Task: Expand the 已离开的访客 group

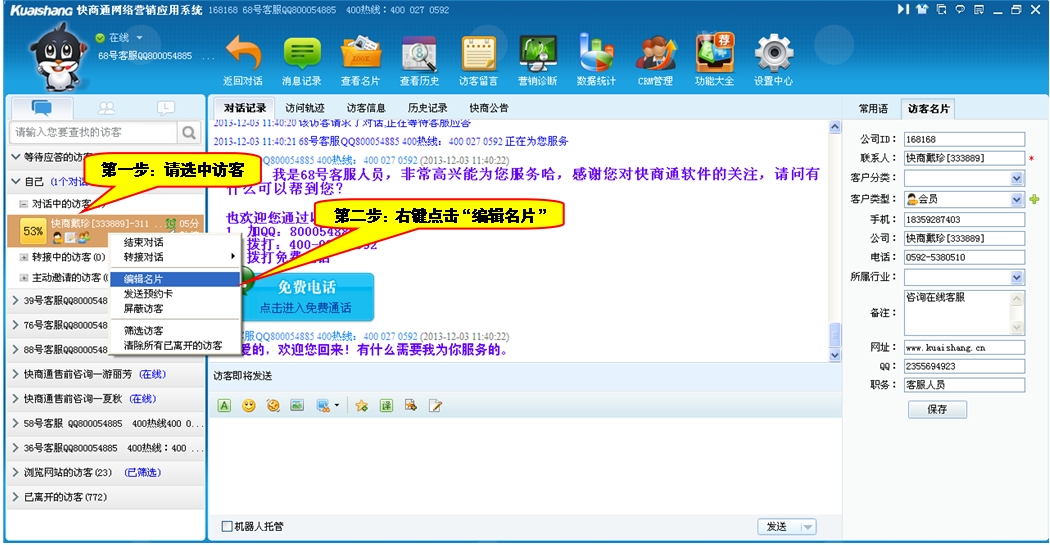Action: pyautogui.click(x=16, y=497)
